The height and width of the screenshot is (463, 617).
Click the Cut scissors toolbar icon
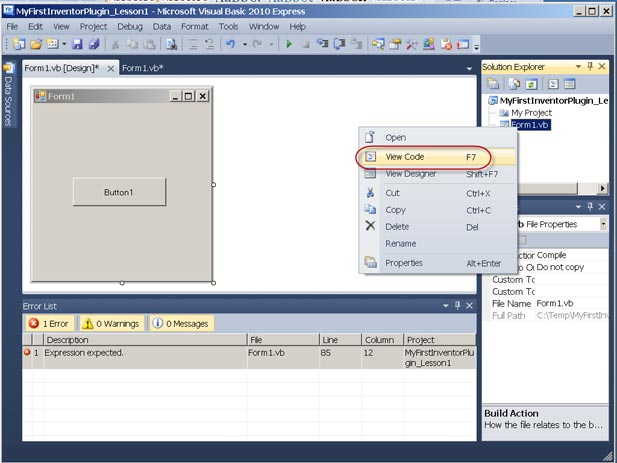pyautogui.click(x=115, y=44)
